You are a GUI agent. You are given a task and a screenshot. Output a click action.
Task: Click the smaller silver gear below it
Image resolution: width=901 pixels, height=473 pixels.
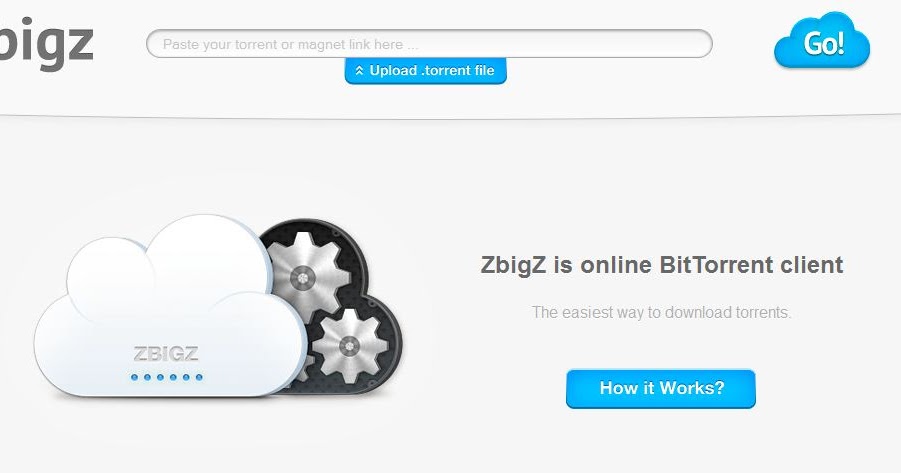349,346
